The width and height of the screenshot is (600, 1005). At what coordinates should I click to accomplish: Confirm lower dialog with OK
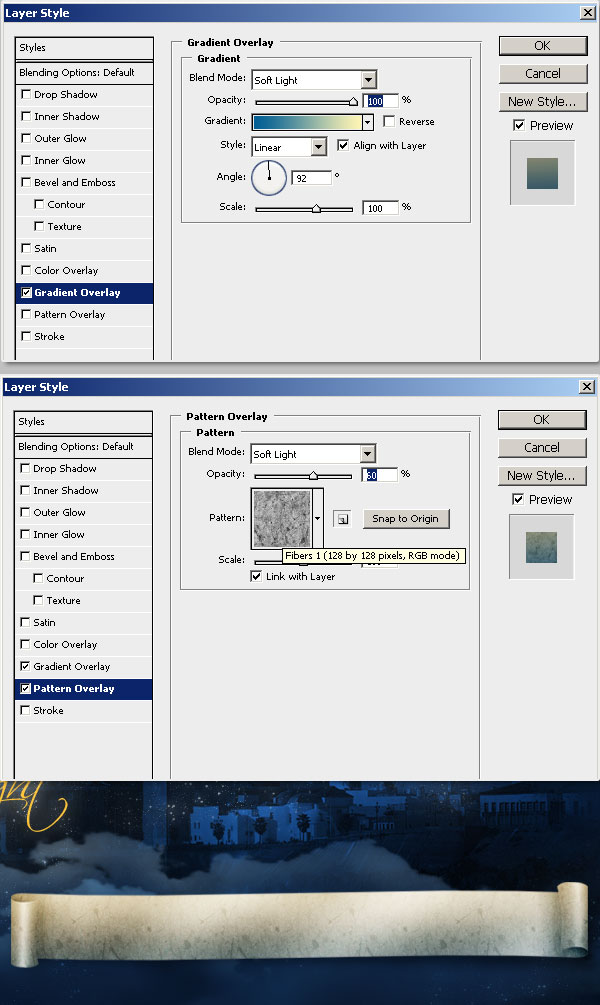542,419
